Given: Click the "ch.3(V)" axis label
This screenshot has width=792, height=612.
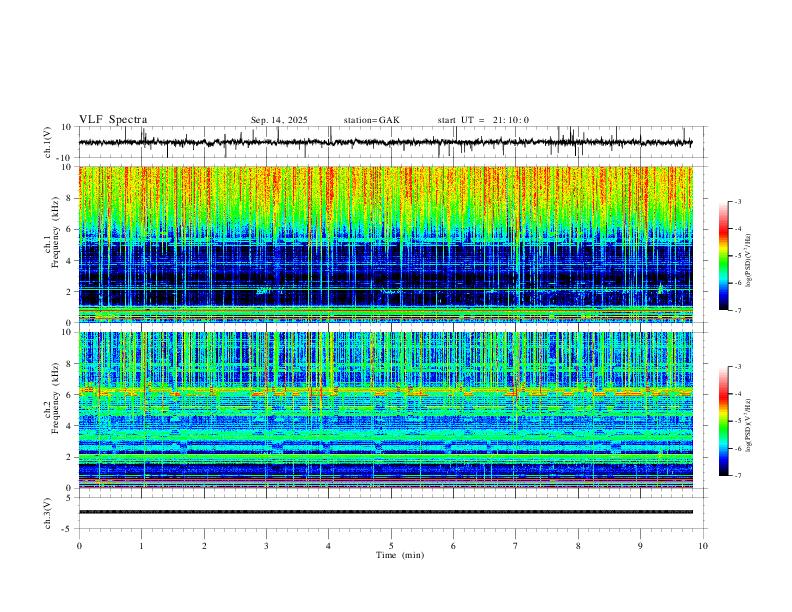Looking at the screenshot, I should tap(48, 513).
